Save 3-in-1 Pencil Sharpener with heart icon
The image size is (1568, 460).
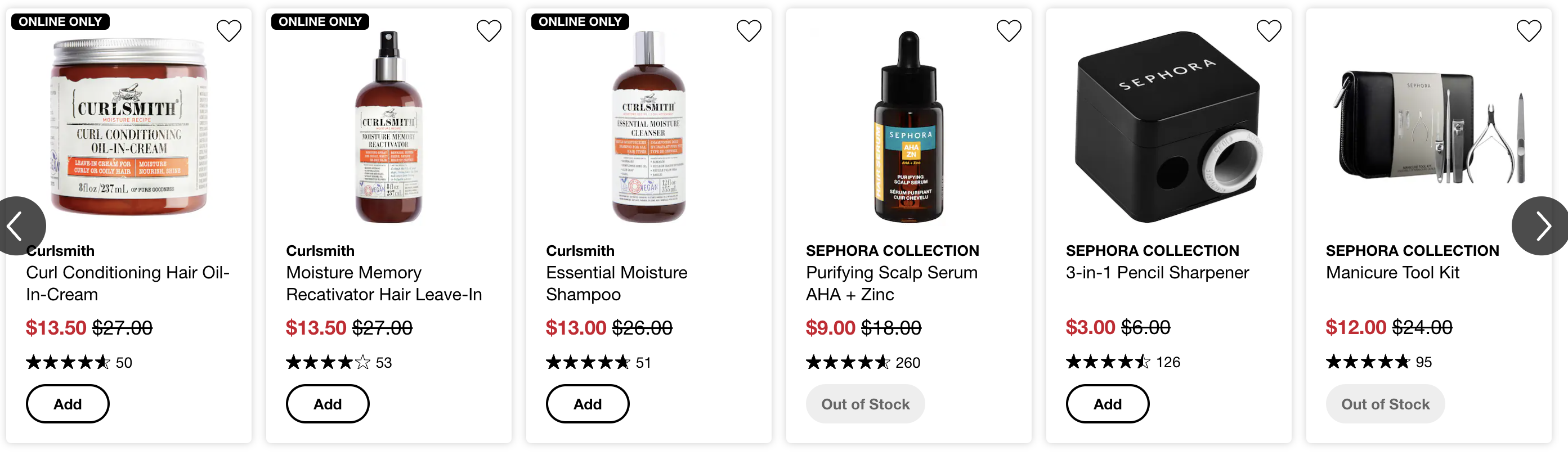point(1269,30)
